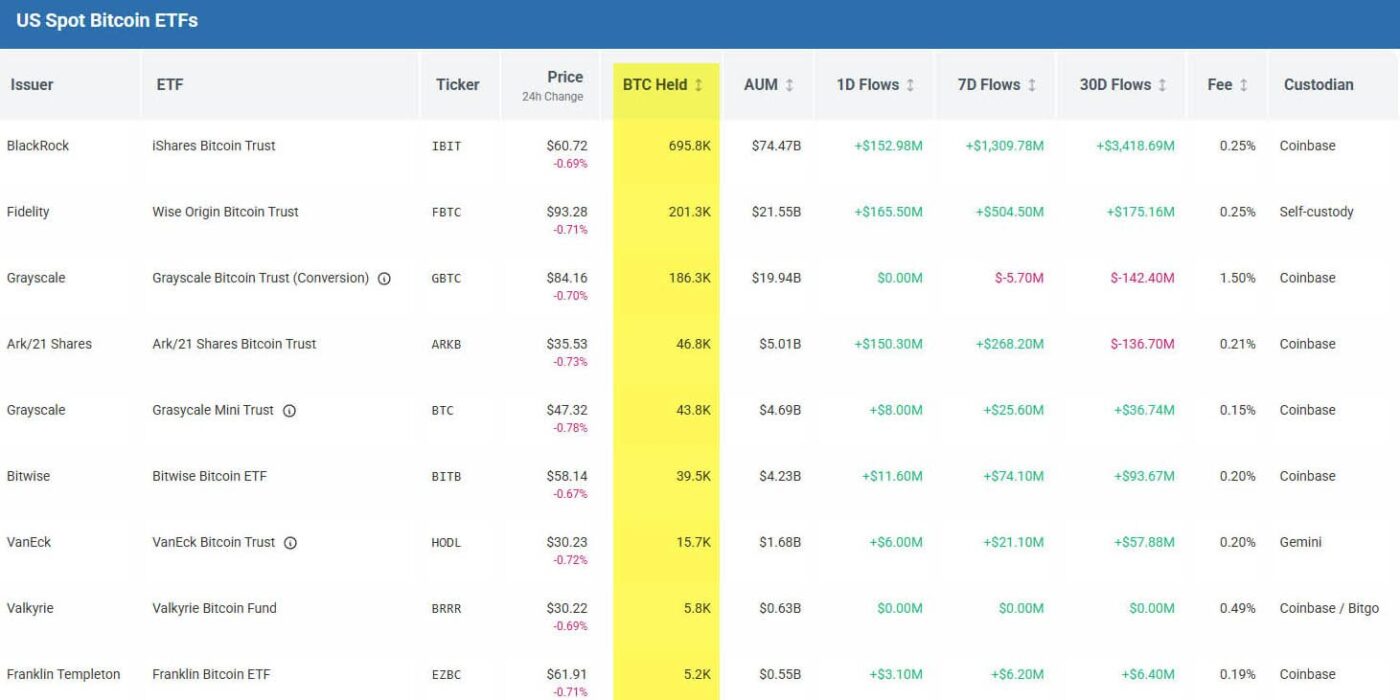This screenshot has height=700, width=1400.
Task: Open Grasycale Mini Trust entry
Action: click(x=212, y=410)
